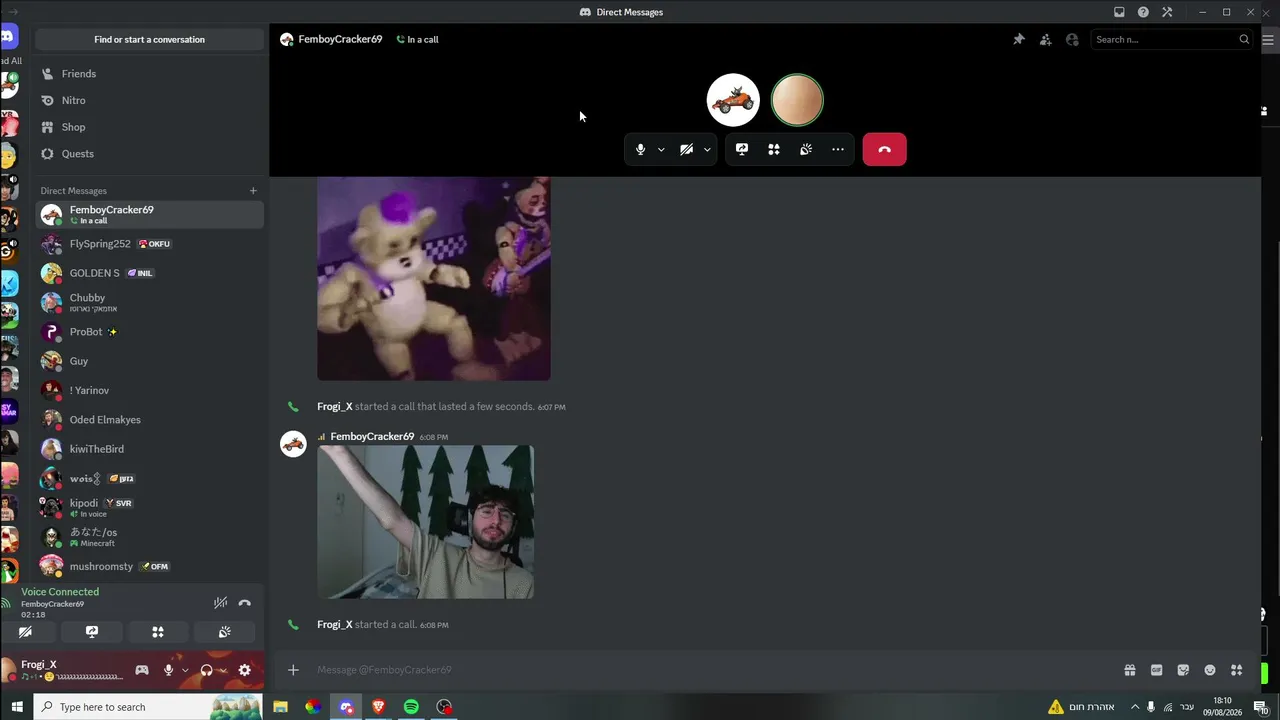Image resolution: width=1280 pixels, height=720 pixels.
Task: Expand microphone options arrow in call controls
Action: coord(661,150)
